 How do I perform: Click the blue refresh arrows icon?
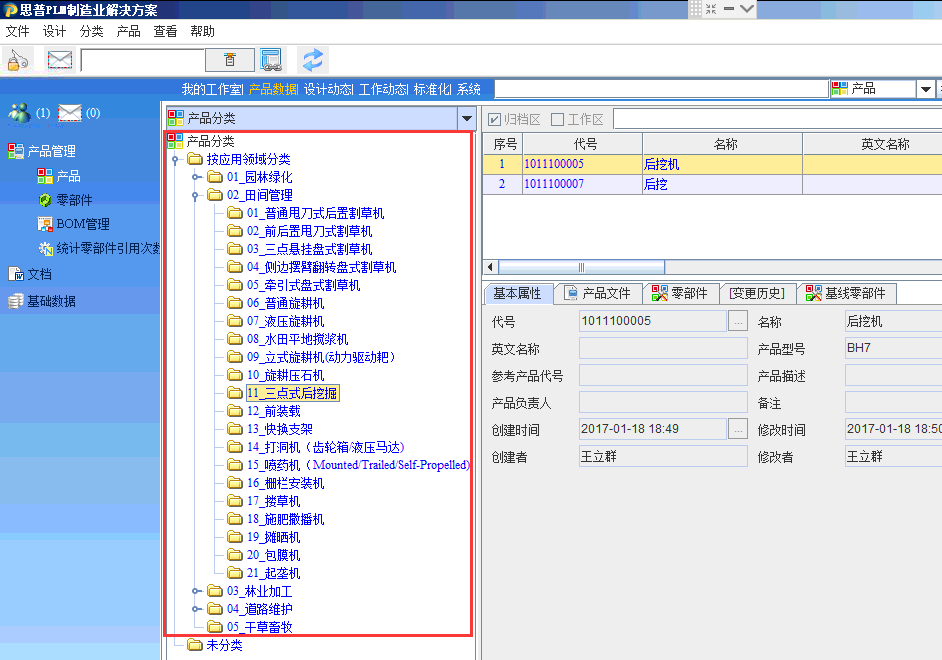[312, 60]
